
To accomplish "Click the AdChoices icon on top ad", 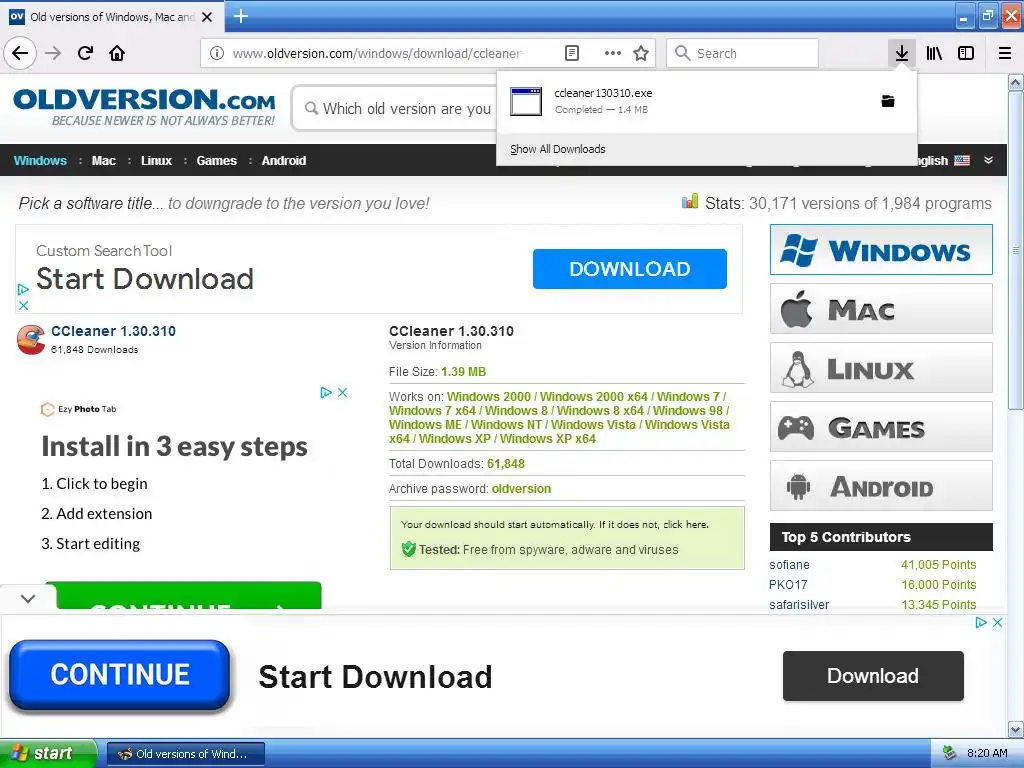I will pos(24,289).
